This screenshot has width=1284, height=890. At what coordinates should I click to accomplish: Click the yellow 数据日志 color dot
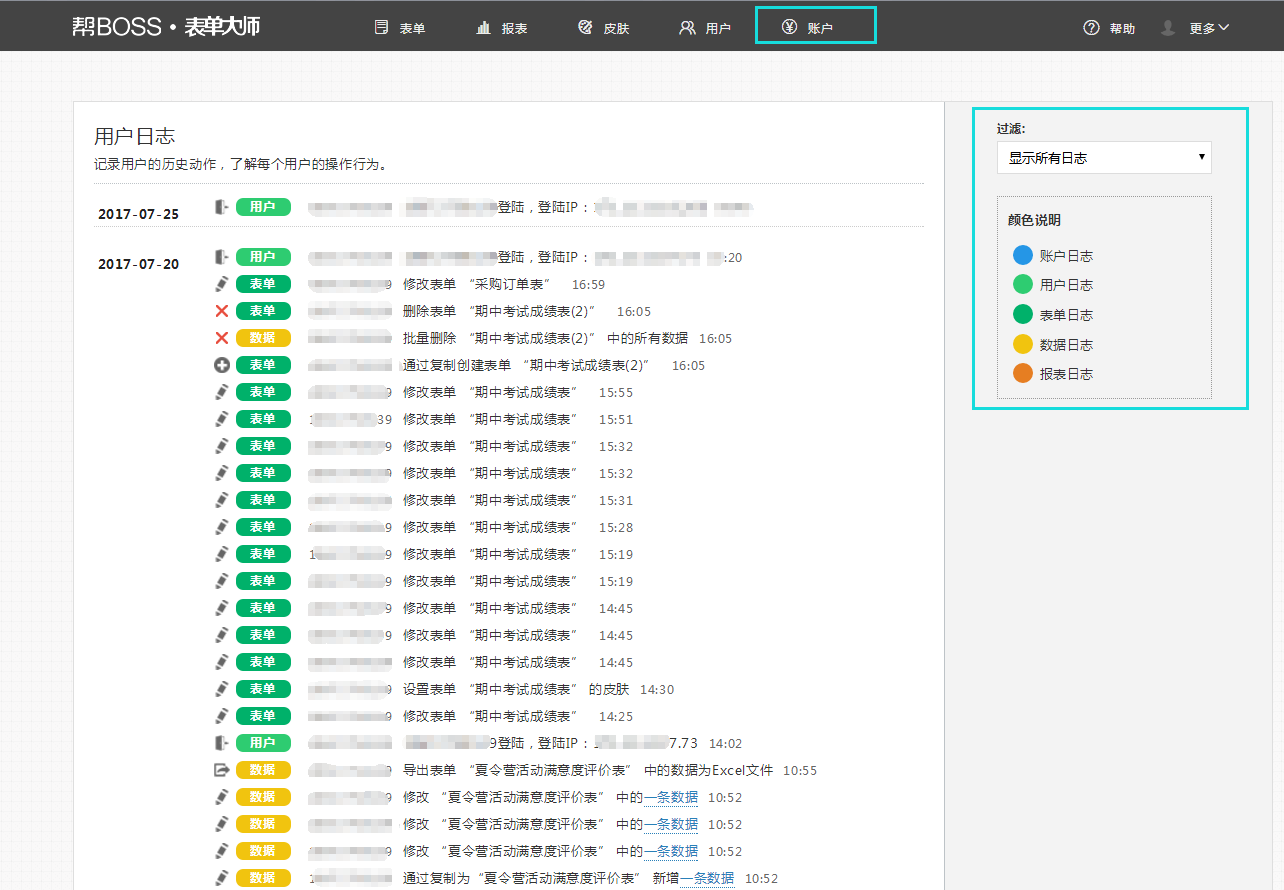click(1022, 345)
